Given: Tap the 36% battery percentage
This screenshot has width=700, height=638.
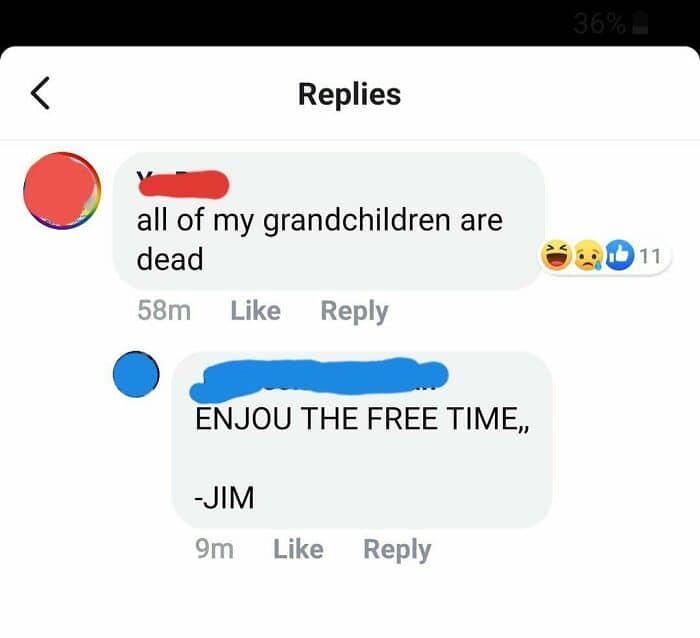Looking at the screenshot, I should 599,24.
